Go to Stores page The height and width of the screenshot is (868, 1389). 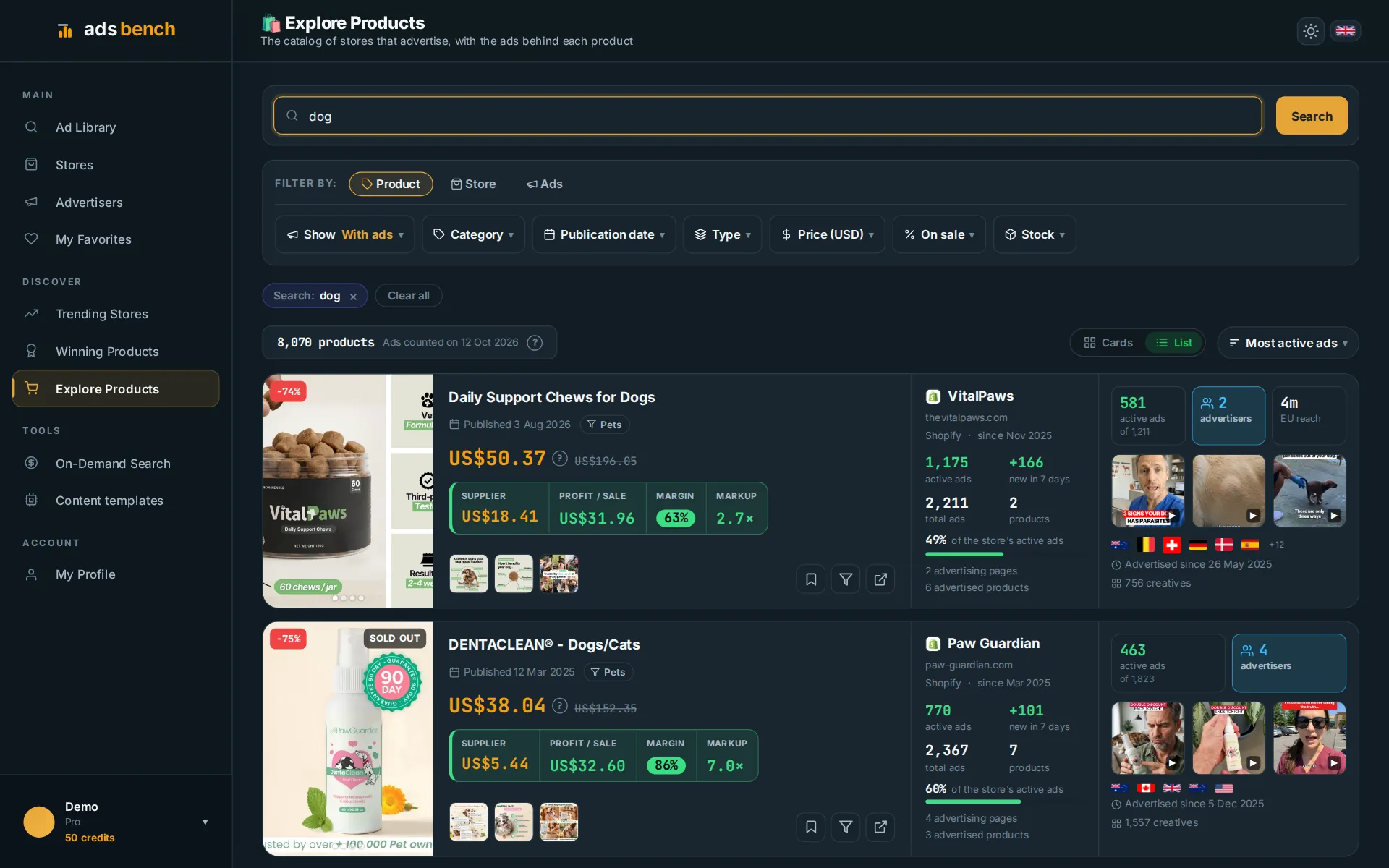(116, 165)
